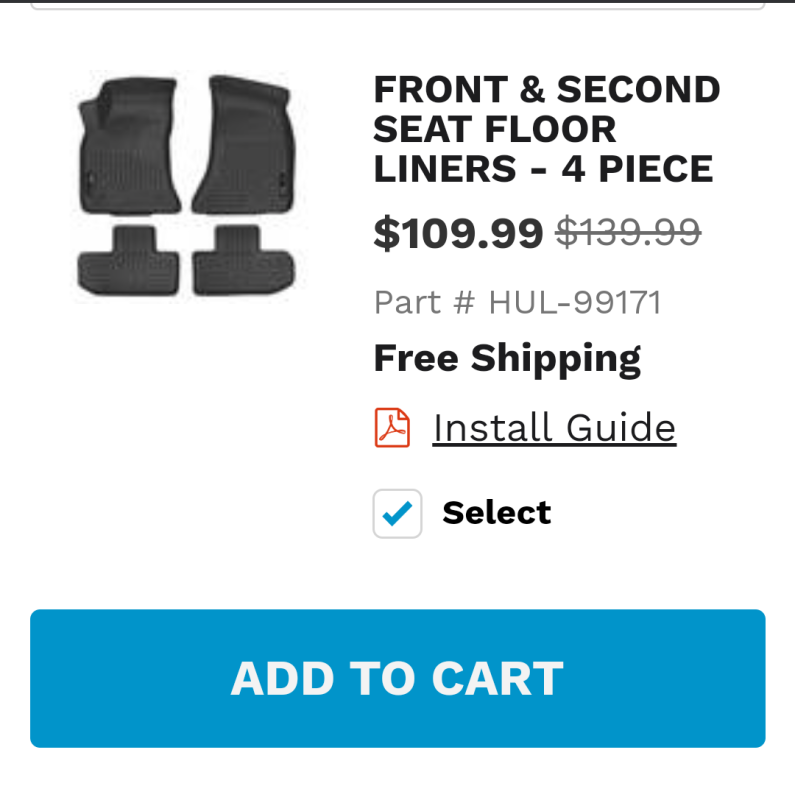Click the top-right front liner in the image
Viewport: 795px width, 800px height.
(244, 140)
